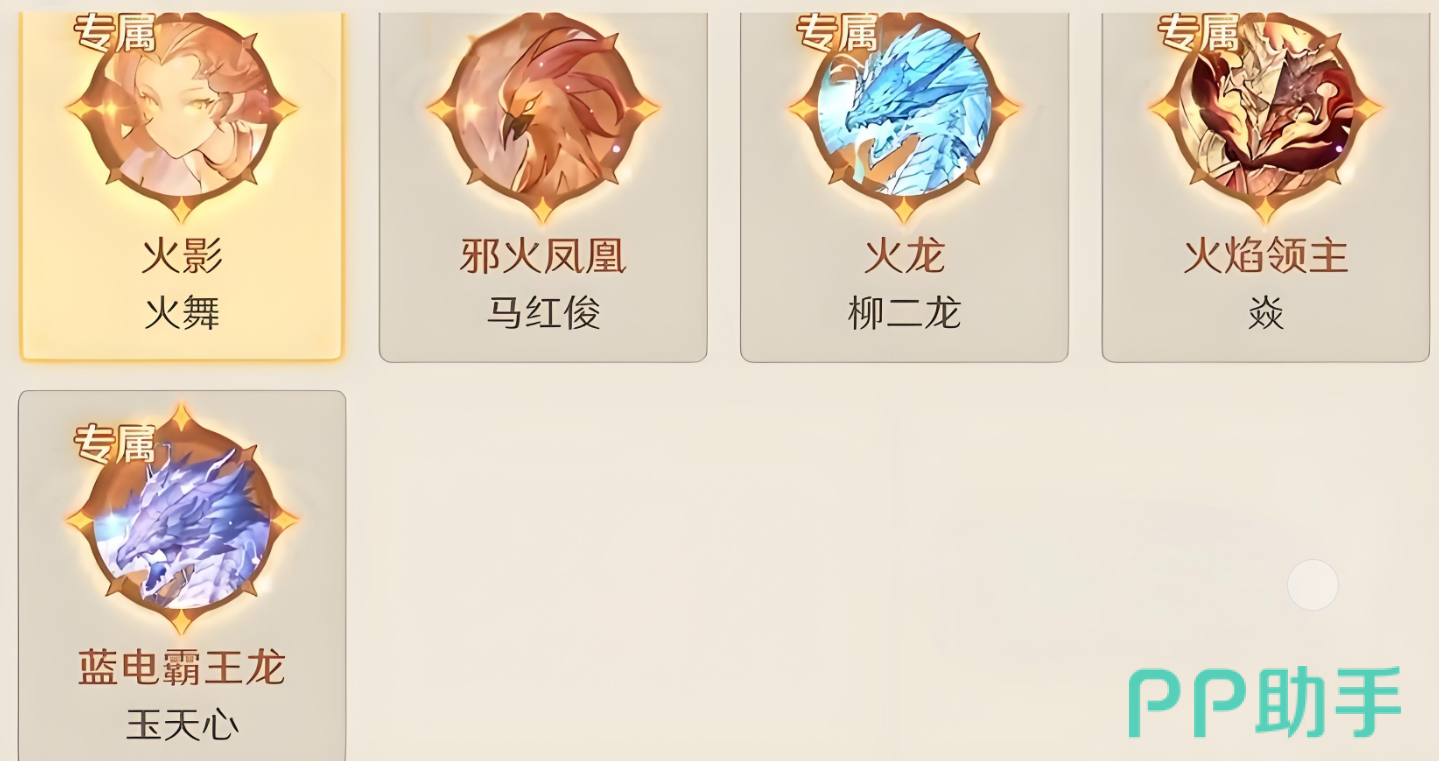The width and height of the screenshot is (1439, 761).
Task: Select character name 炎
Action: coord(1266,314)
